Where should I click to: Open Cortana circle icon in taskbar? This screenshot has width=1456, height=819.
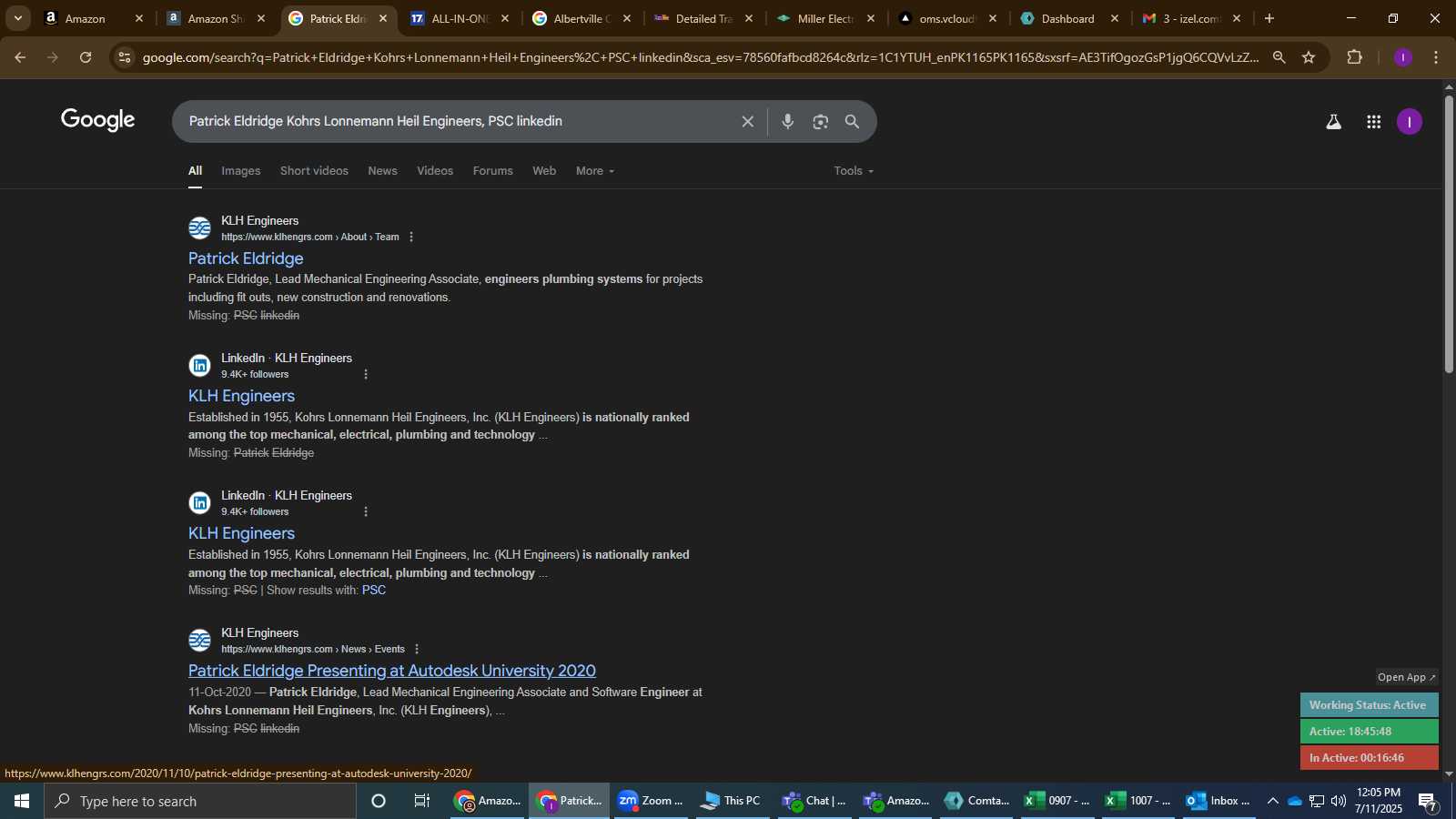pyautogui.click(x=379, y=801)
